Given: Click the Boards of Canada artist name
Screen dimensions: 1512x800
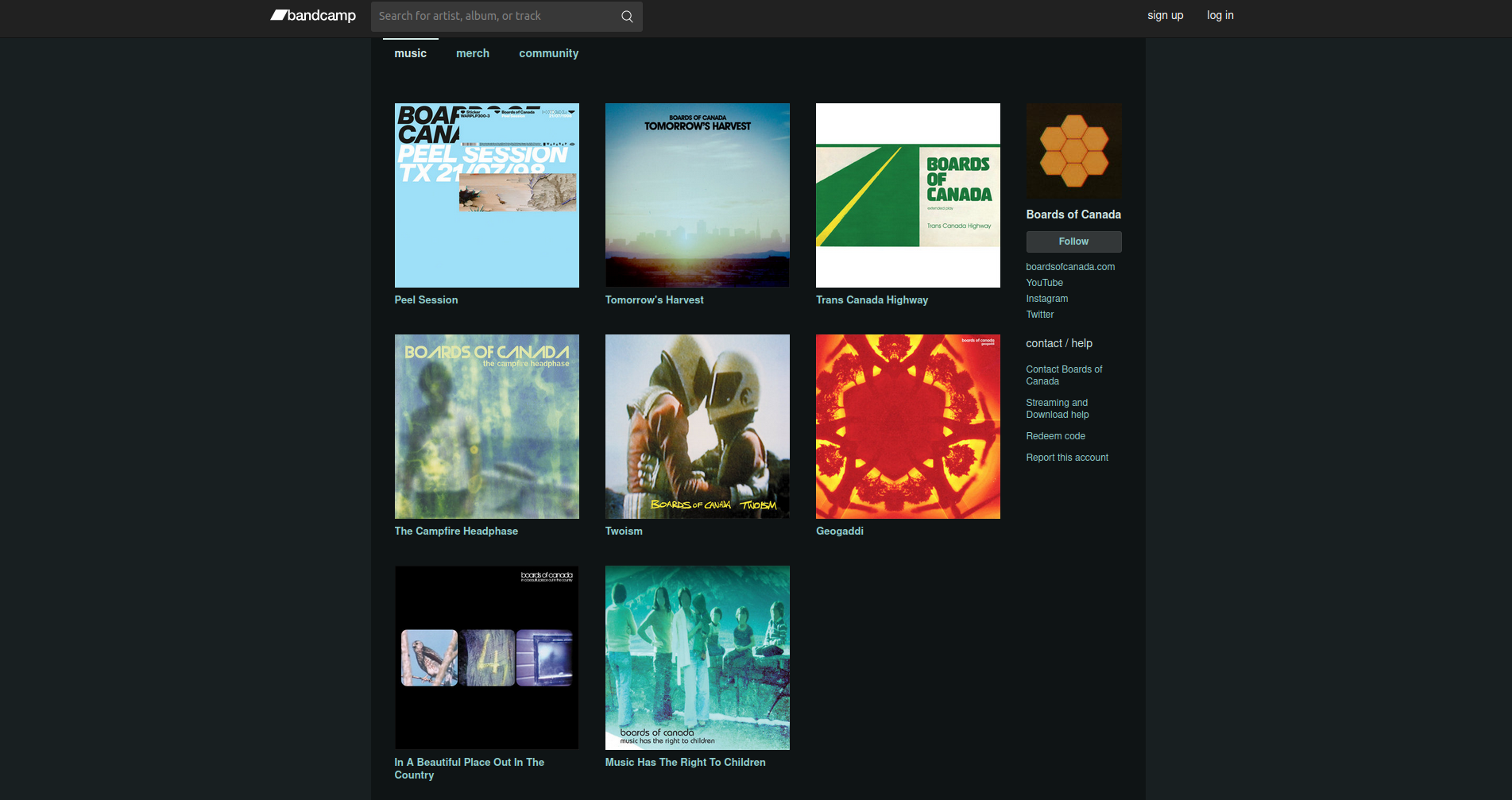Looking at the screenshot, I should 1073,214.
